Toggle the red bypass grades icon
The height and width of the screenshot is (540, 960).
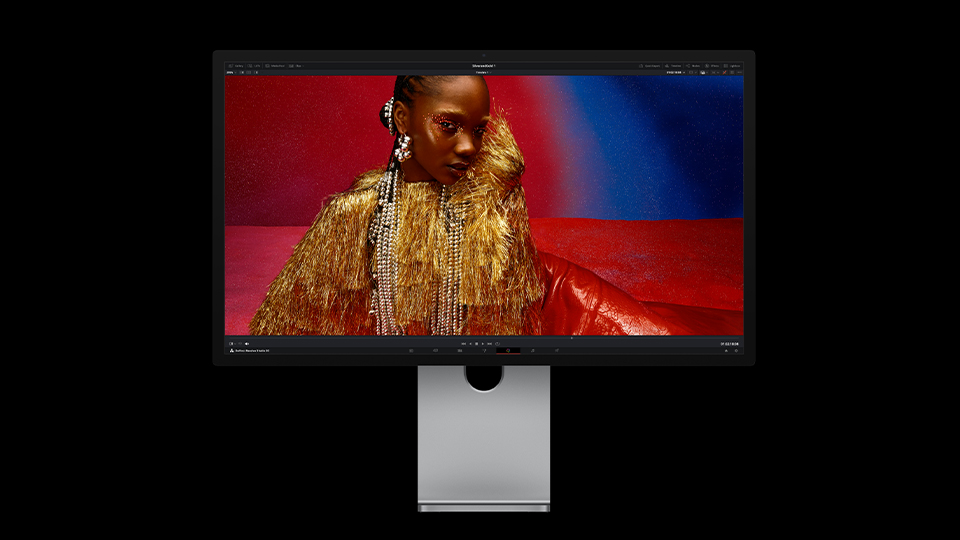(724, 72)
